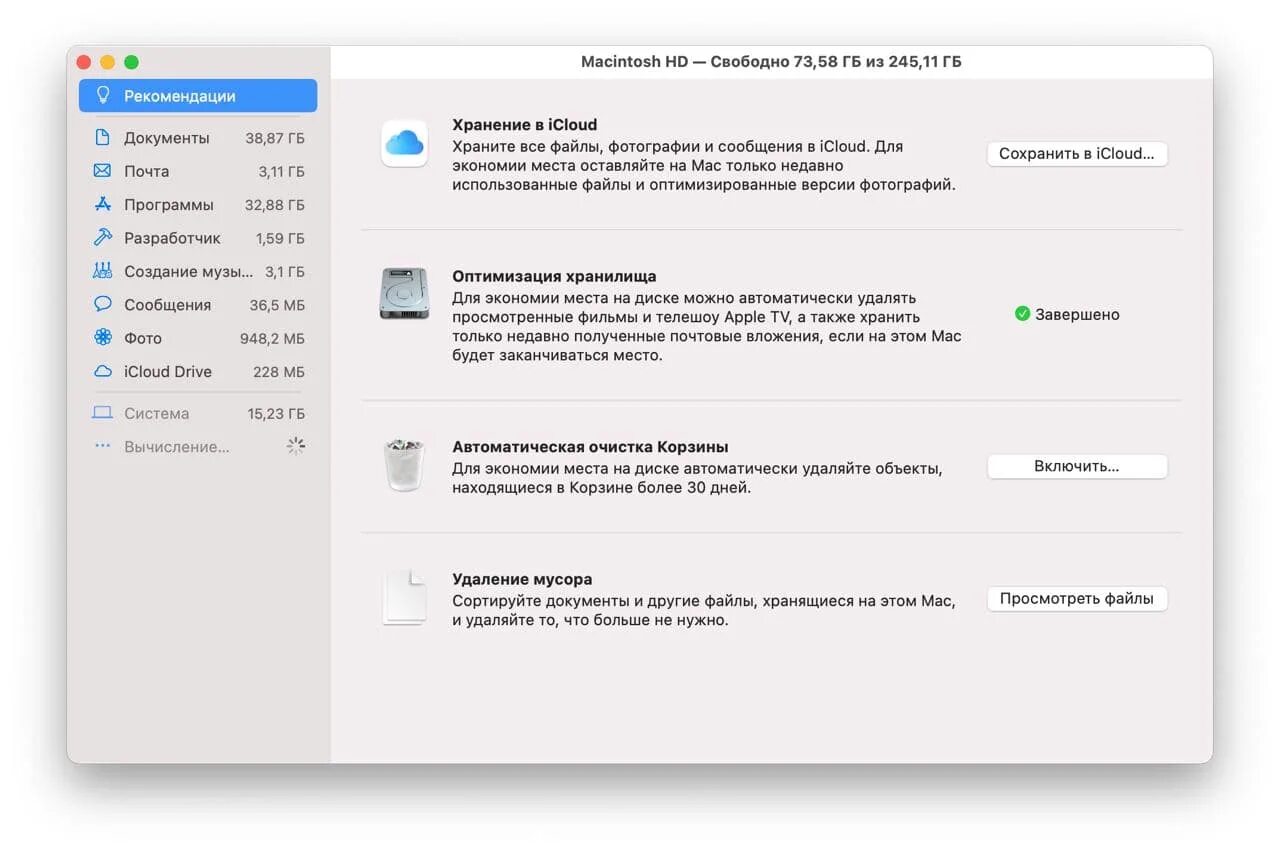The image size is (1280, 852).
Task: Open the Создание музыки category
Action: pyautogui.click(x=198, y=271)
